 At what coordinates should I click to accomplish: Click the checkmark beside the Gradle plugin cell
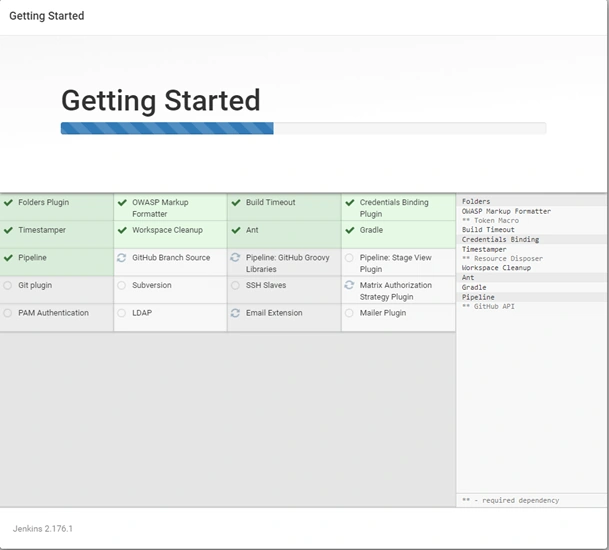[350, 230]
